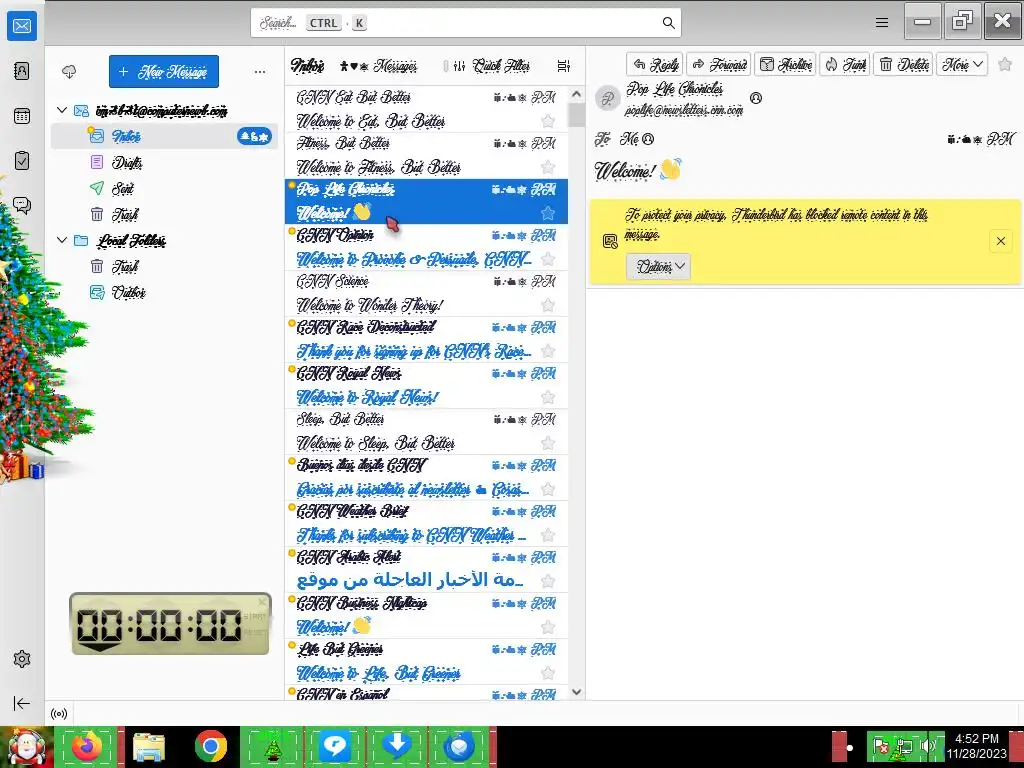Star the selected Pop Life Chronicles list row
Viewport: 1024px width, 768px height.
(x=548, y=213)
